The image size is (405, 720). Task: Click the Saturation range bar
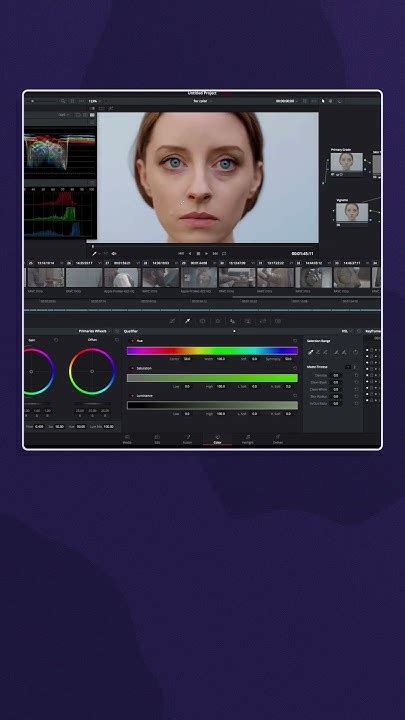212,378
